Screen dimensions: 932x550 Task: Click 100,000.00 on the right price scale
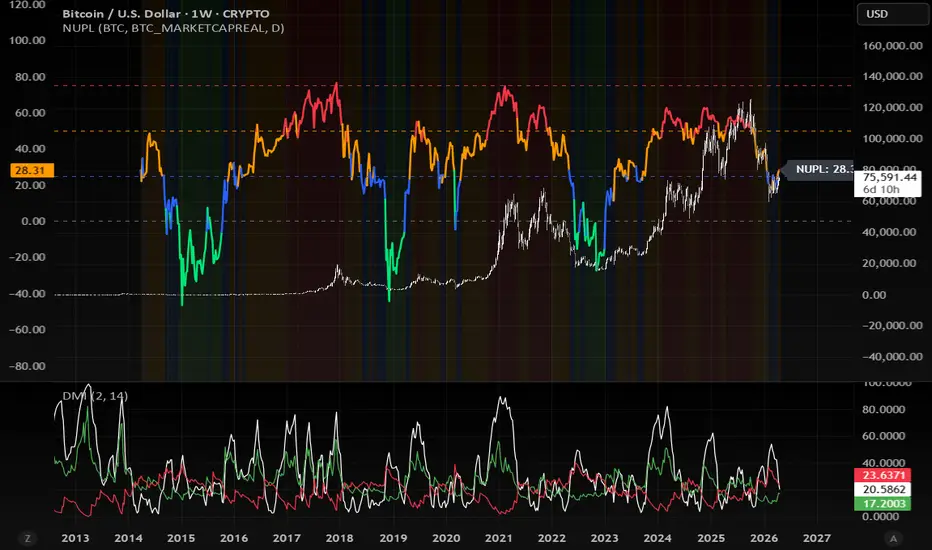pyautogui.click(x=892, y=139)
